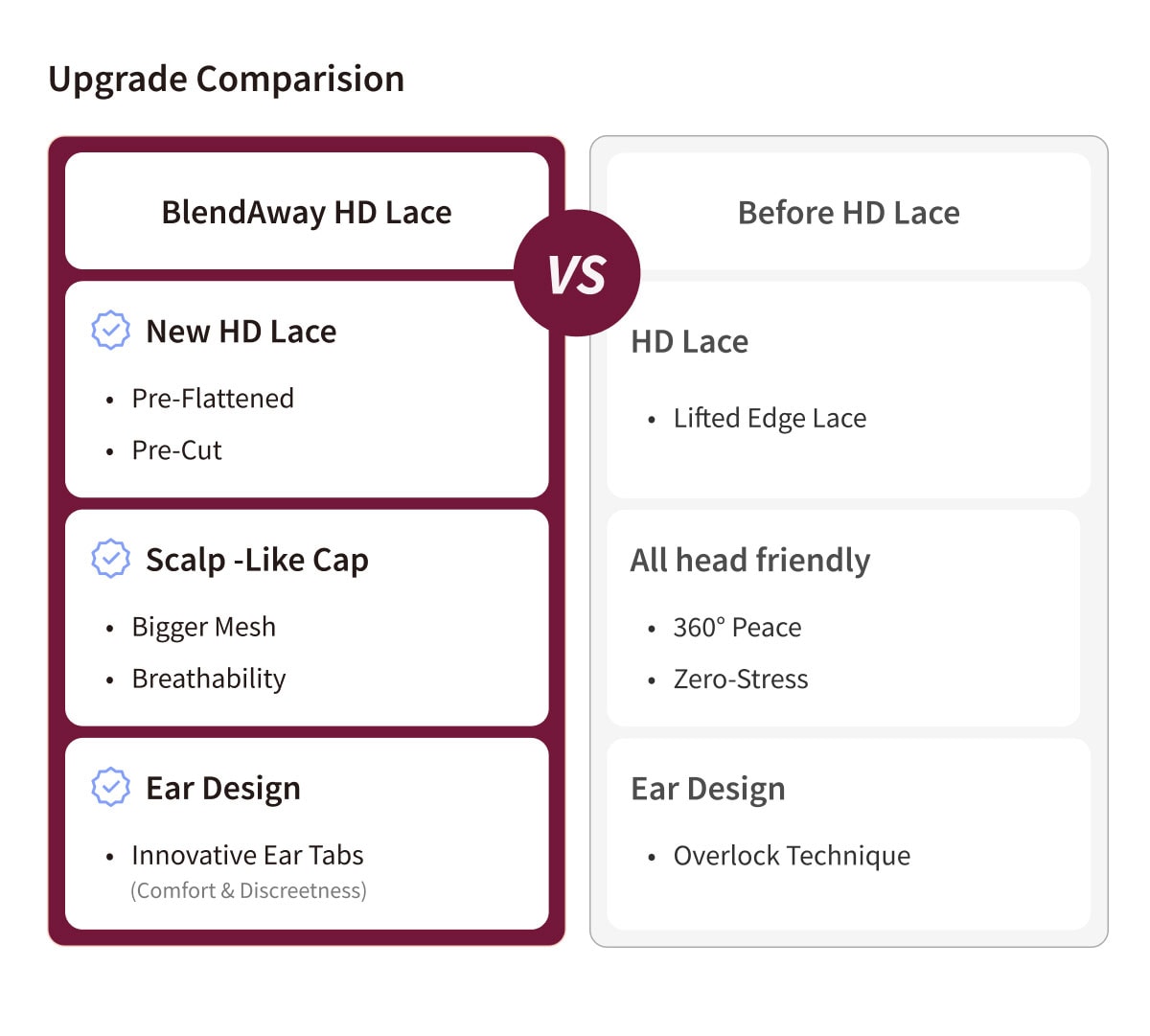Click the checkmark badge beside Scalp -Like Cap
Screen dimensions: 1150x1036
[x=110, y=558]
